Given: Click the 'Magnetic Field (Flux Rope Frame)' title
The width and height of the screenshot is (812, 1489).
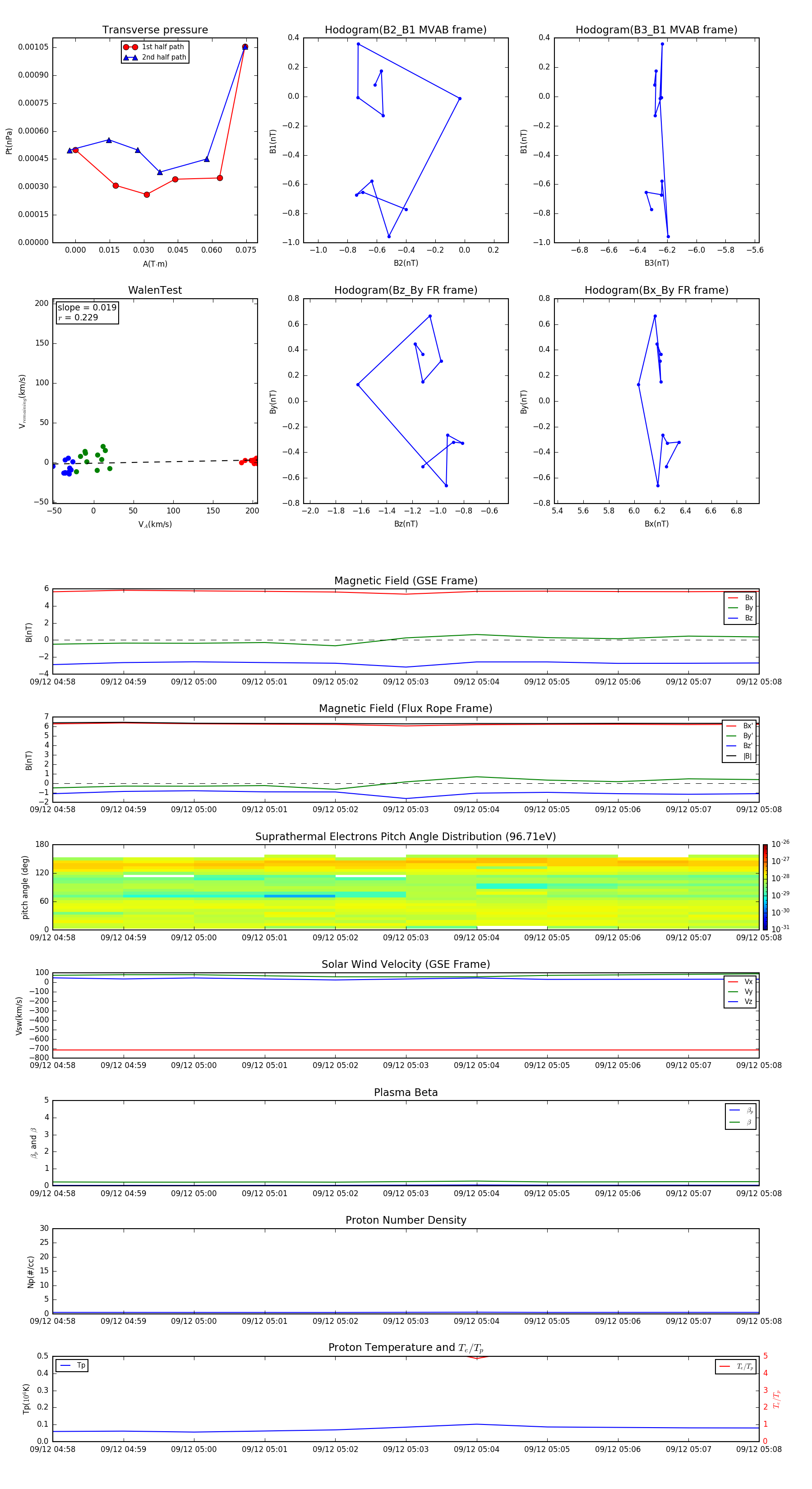Looking at the screenshot, I should coord(406,709).
